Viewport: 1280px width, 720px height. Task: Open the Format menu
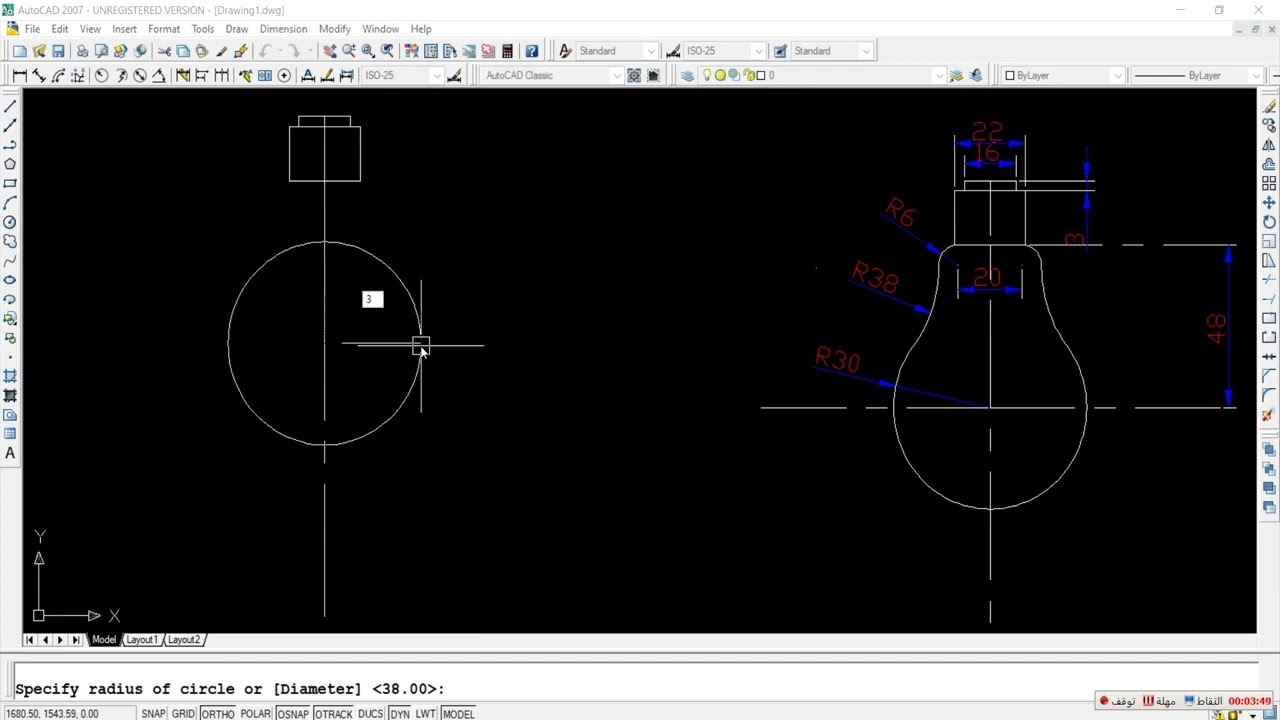tap(164, 29)
